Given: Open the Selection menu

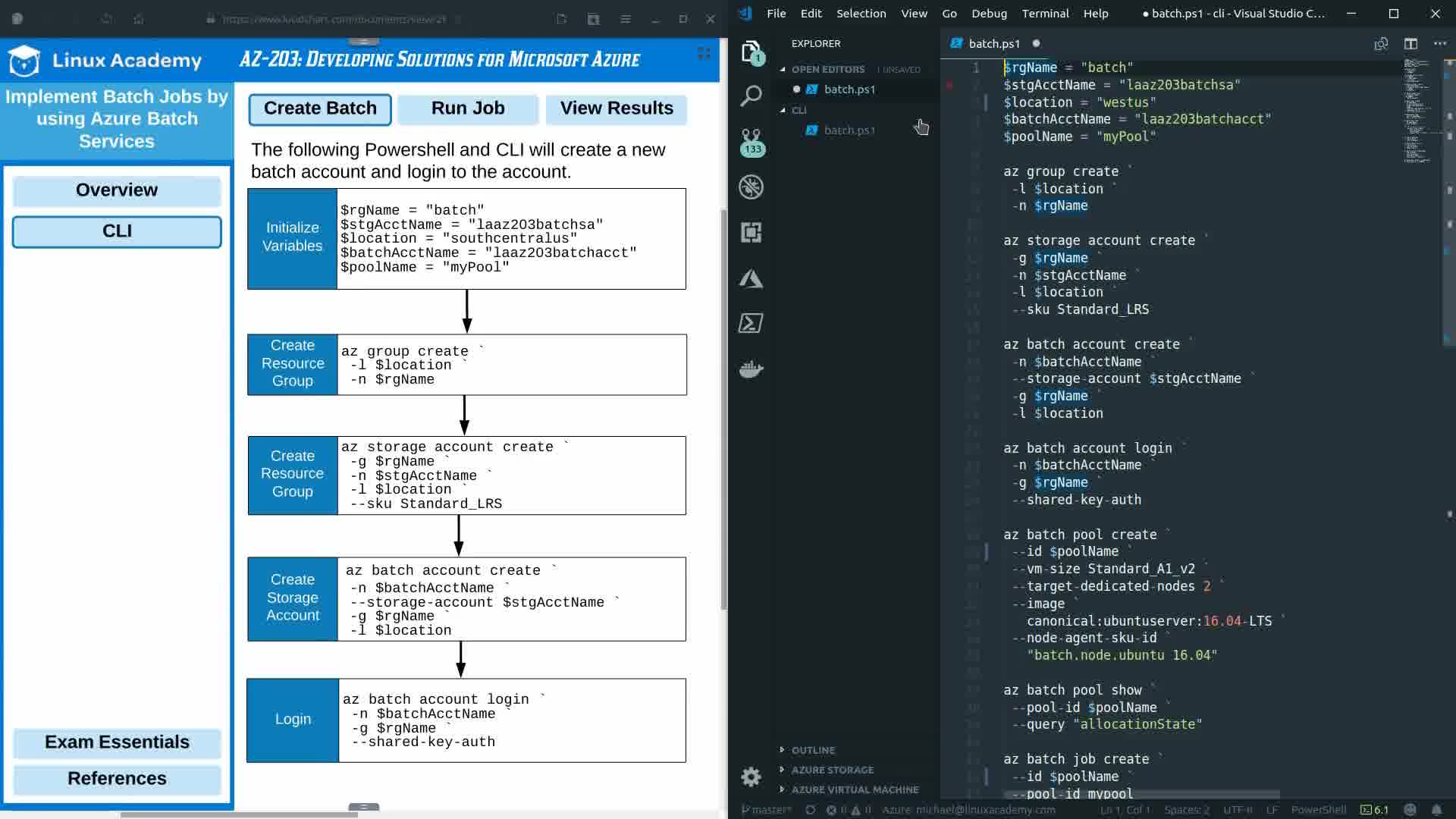Looking at the screenshot, I should 861,13.
